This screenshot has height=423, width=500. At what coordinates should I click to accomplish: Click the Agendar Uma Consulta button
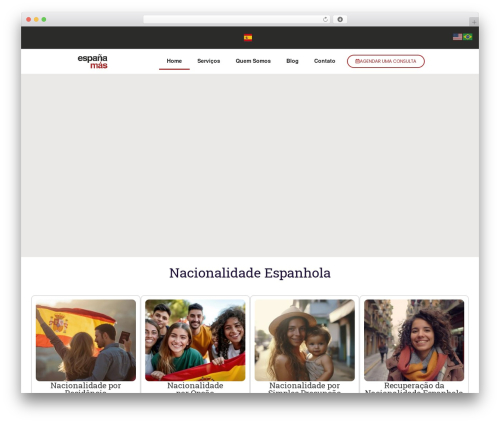(386, 61)
